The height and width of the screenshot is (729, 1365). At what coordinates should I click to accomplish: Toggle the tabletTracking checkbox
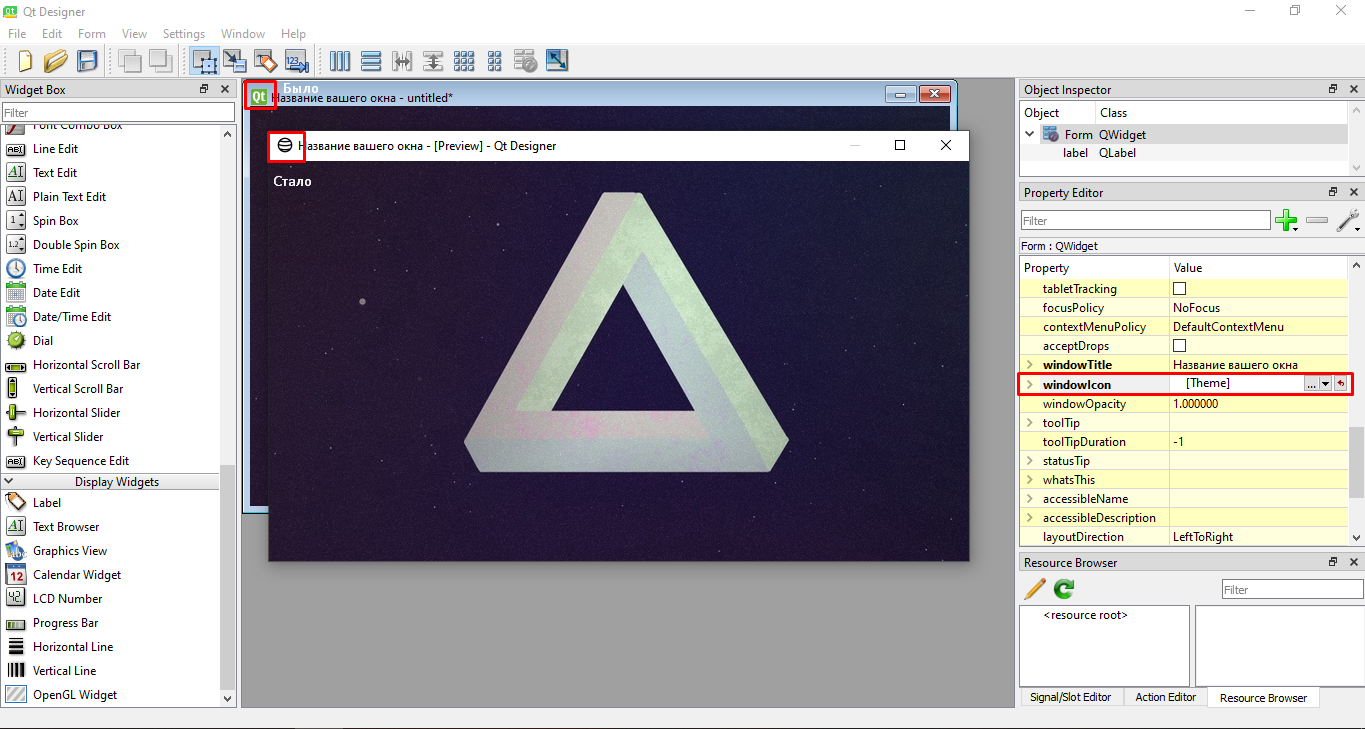coord(1179,289)
